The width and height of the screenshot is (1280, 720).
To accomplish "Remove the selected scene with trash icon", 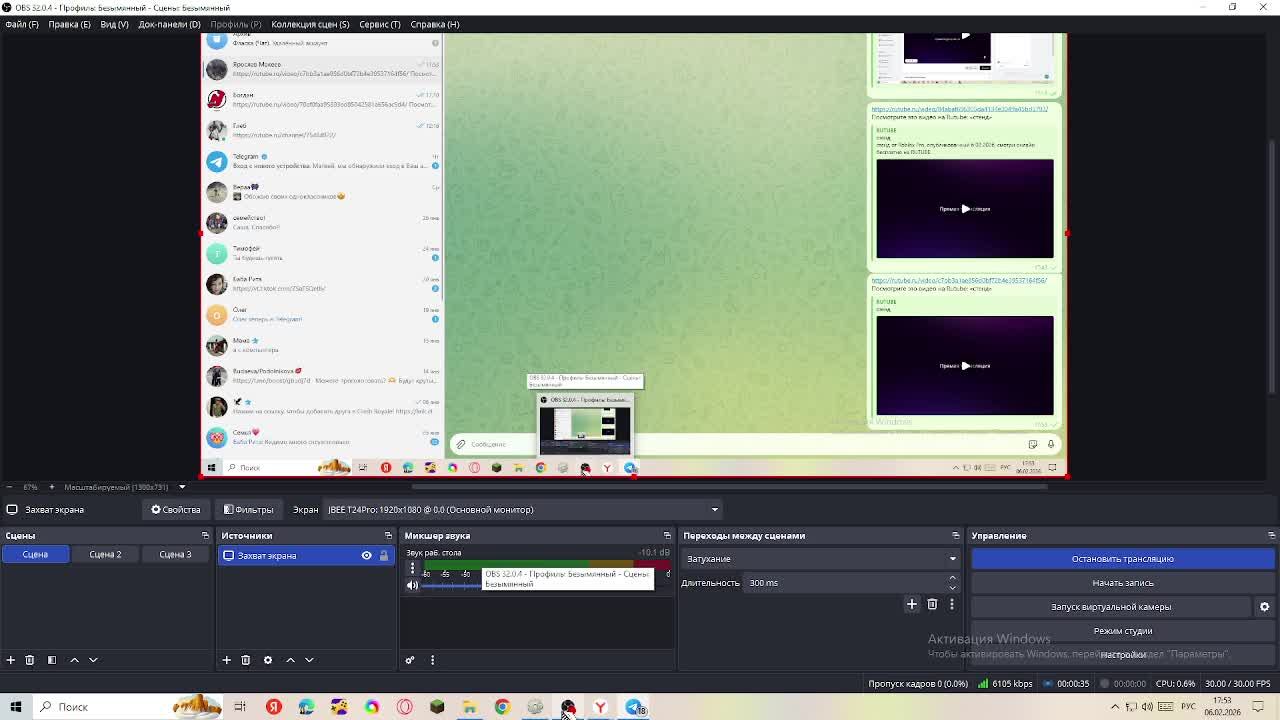I will (x=30, y=660).
